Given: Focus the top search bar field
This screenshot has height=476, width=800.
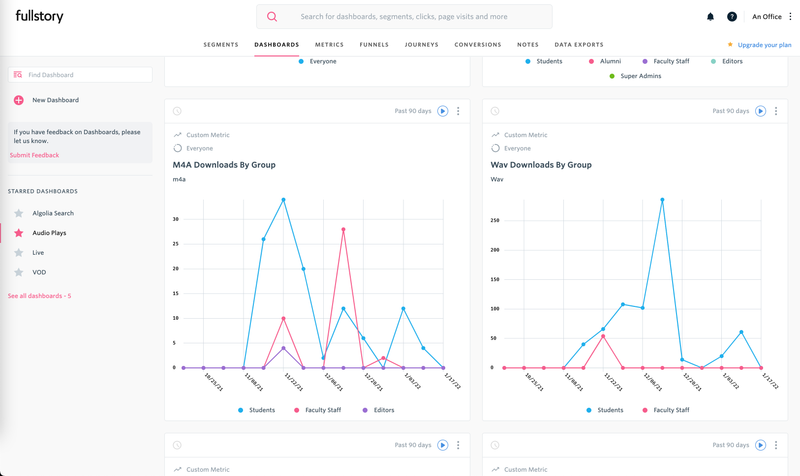Looking at the screenshot, I should point(404,17).
